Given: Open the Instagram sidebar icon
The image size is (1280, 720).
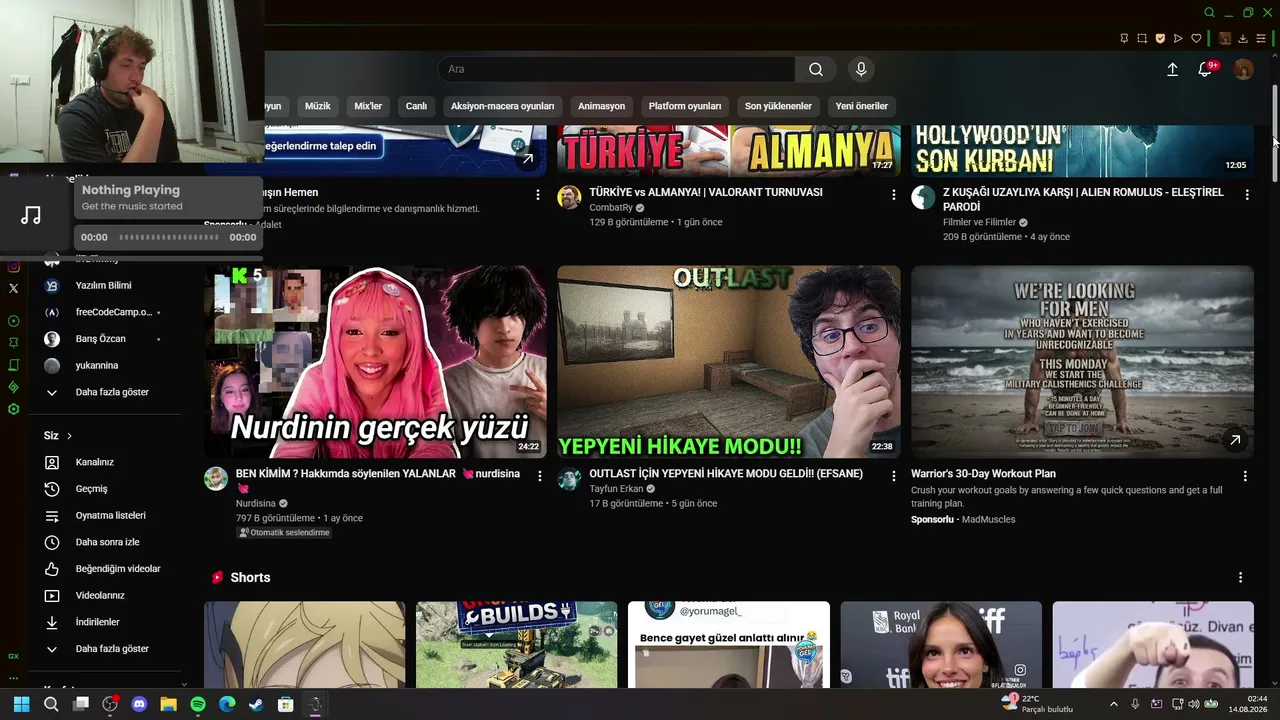Looking at the screenshot, I should click(13, 266).
